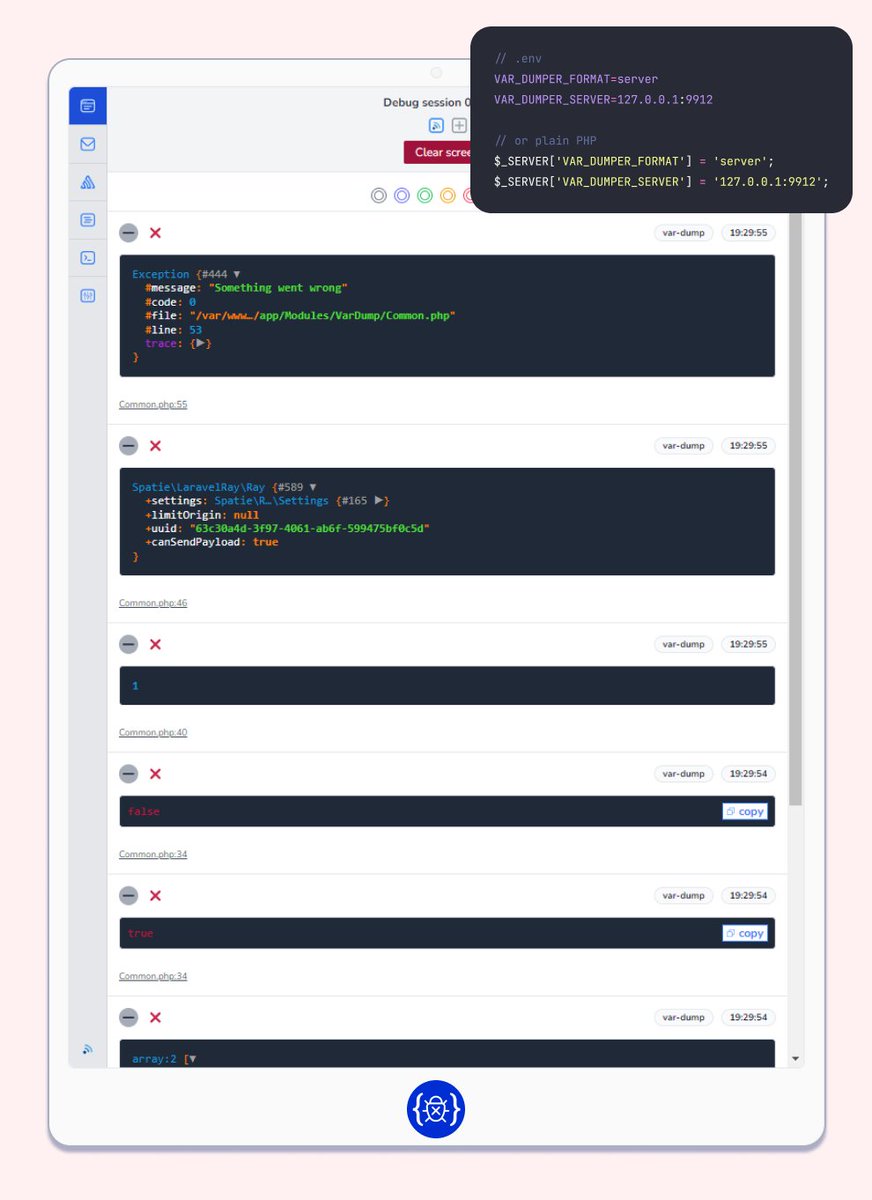Click the 19:29:54 timestamp on the array:2 event
The image size is (872, 1200).
click(749, 1018)
